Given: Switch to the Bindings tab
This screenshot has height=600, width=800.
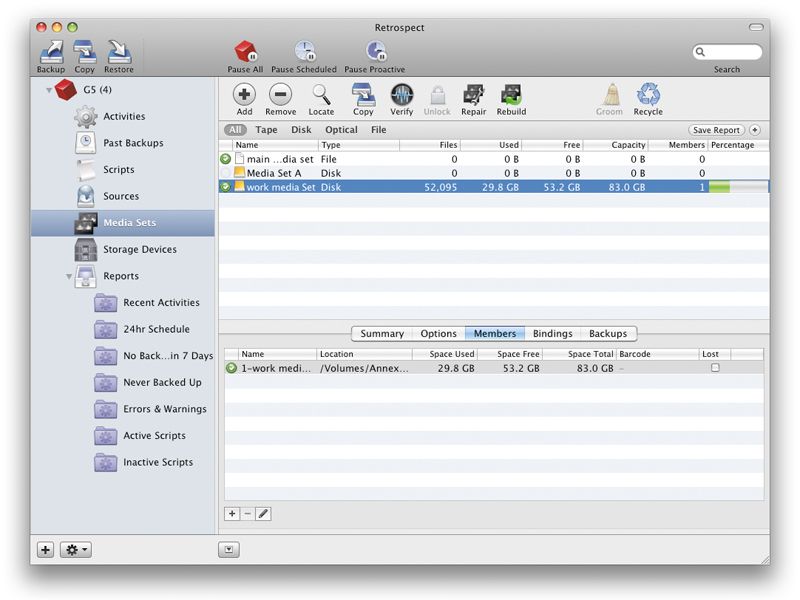Looking at the screenshot, I should tap(553, 333).
